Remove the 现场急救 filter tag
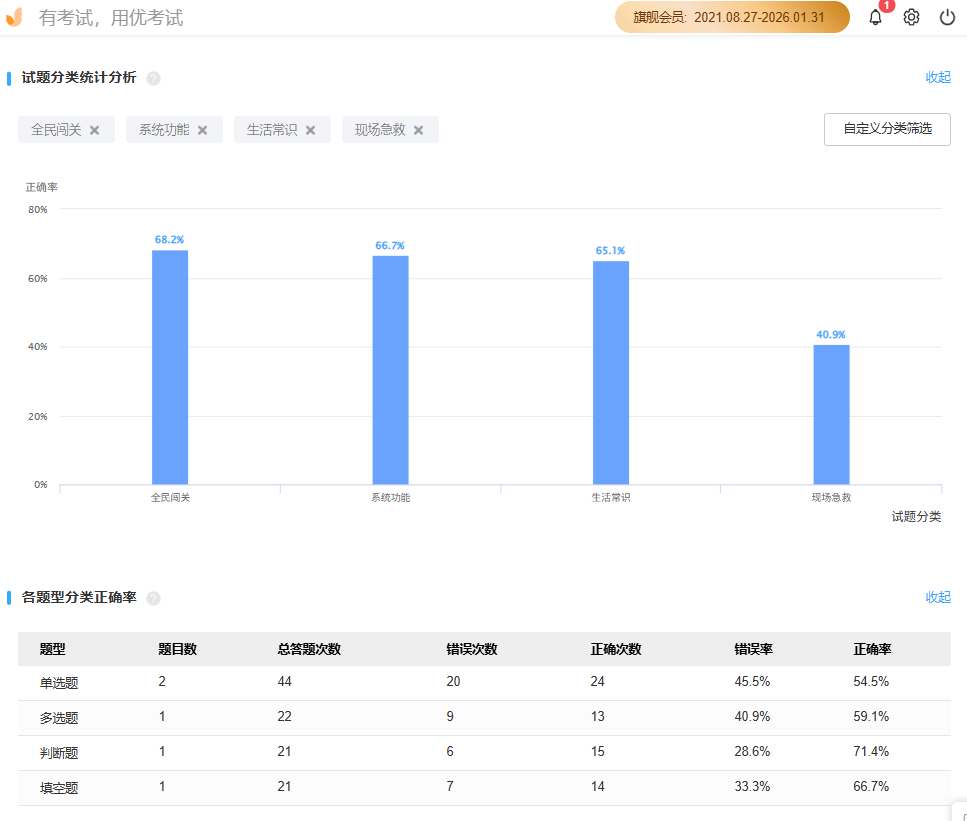967x821 pixels. pos(419,130)
